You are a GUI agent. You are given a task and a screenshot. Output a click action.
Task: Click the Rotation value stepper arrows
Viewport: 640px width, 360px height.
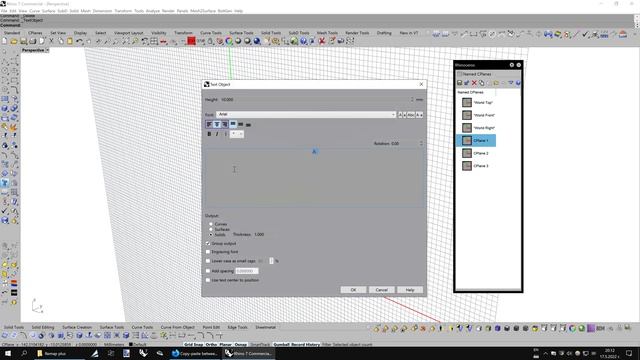tap(421, 144)
